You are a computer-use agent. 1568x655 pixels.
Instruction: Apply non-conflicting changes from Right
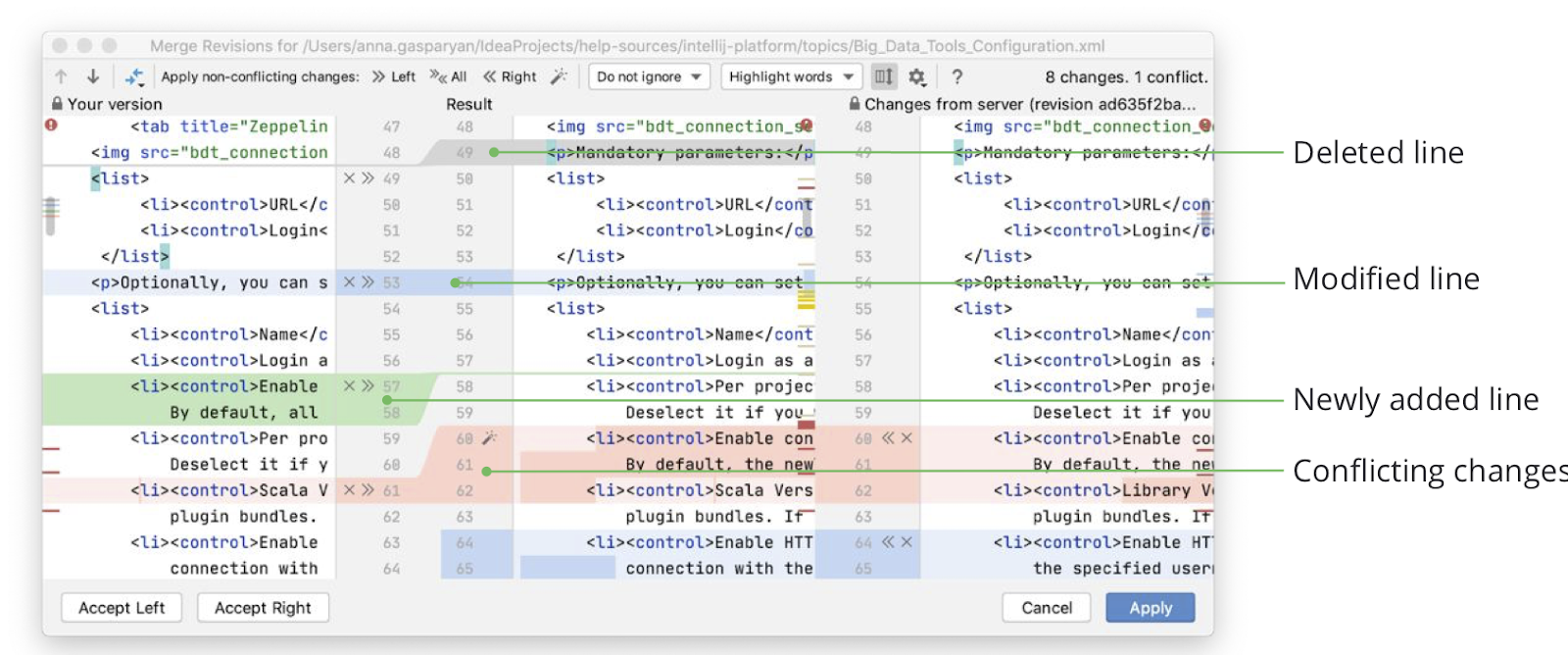510,76
